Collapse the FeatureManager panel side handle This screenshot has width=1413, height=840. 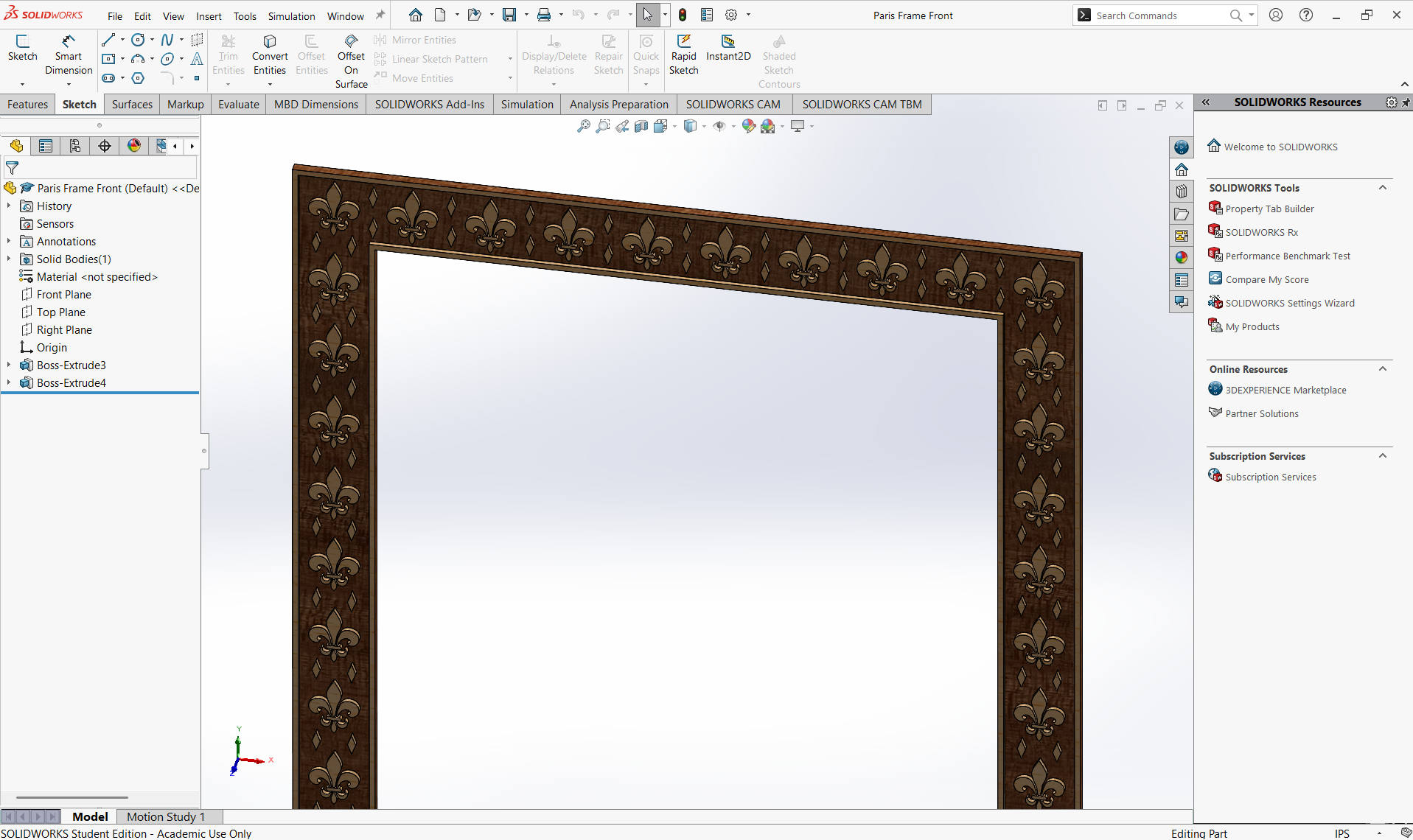204,450
